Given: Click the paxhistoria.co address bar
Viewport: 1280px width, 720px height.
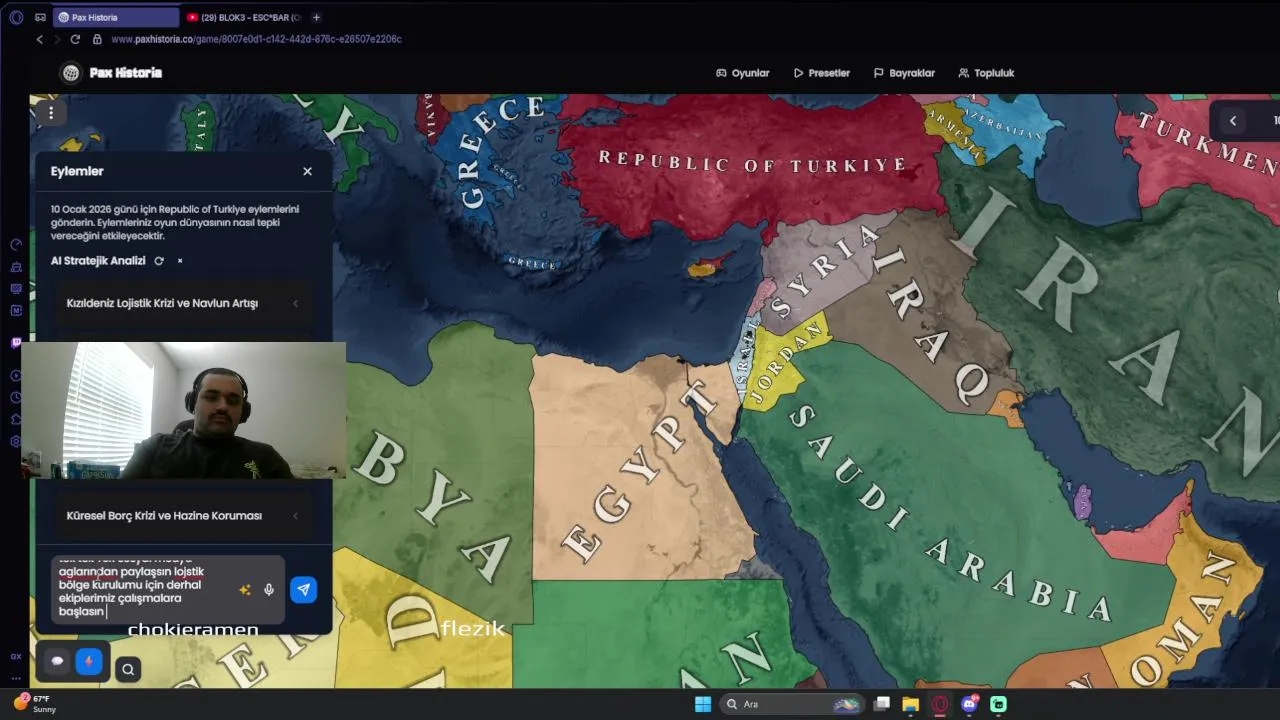Looking at the screenshot, I should click(x=256, y=39).
